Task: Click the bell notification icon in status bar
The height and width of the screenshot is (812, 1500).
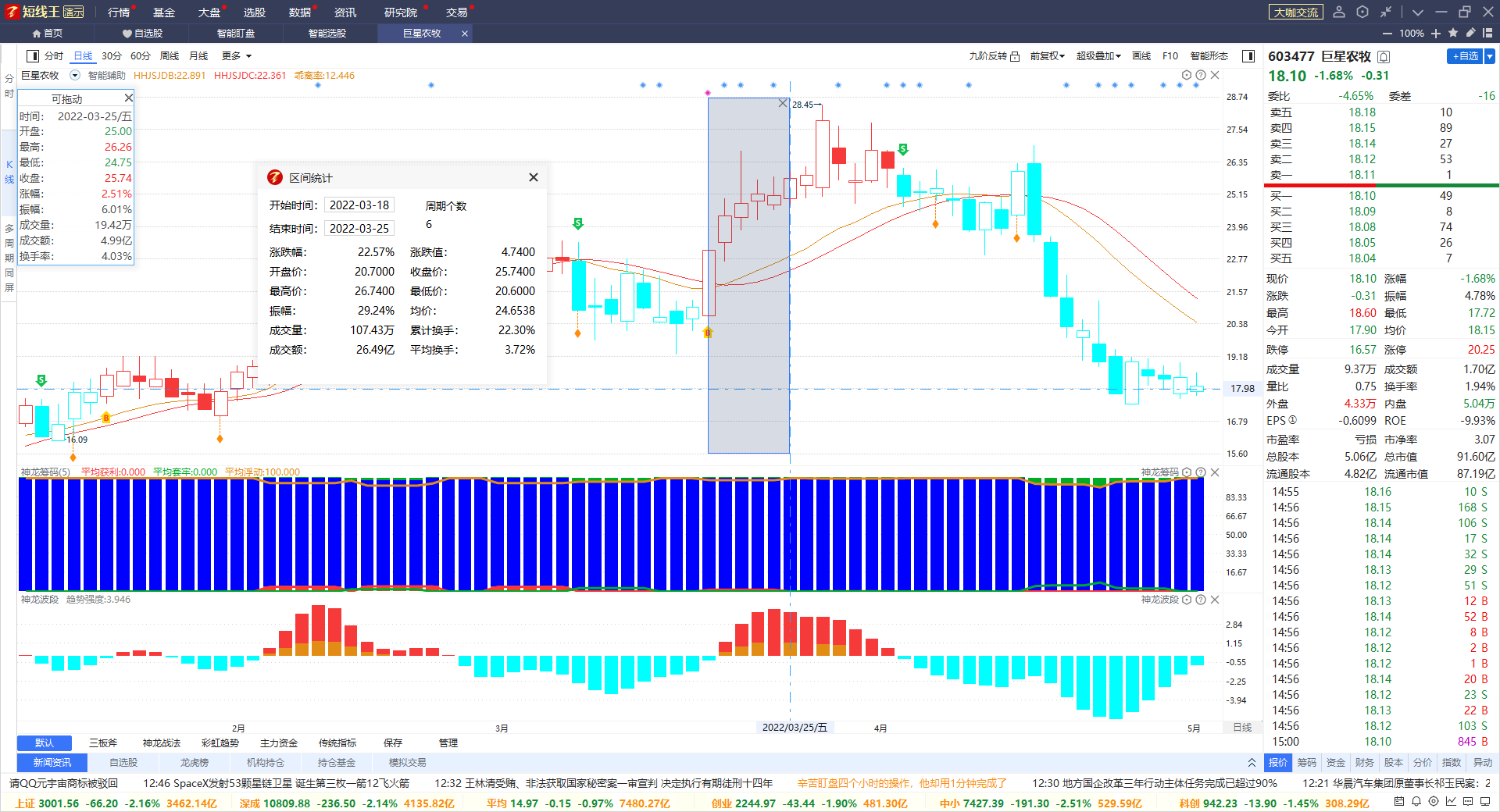Action: (1416, 802)
